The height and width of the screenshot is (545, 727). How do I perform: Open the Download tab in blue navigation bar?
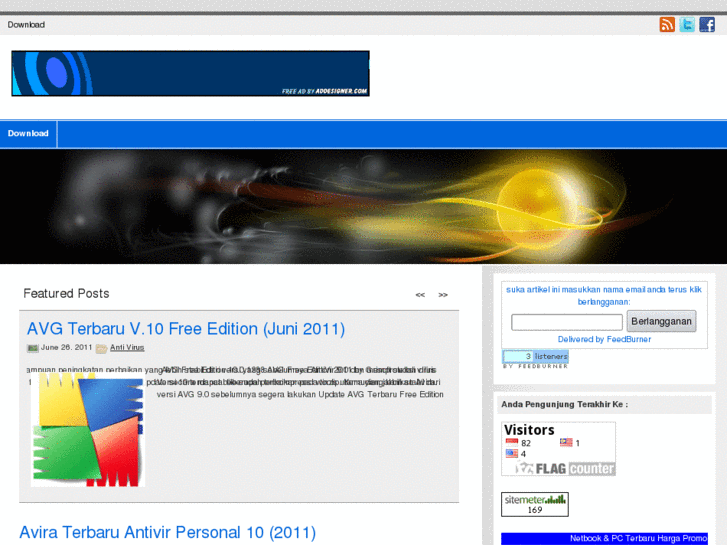click(28, 134)
